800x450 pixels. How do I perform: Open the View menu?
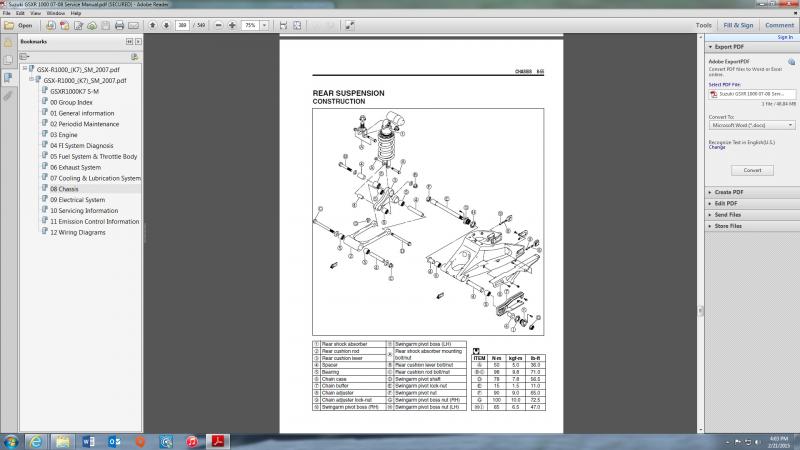(x=35, y=13)
